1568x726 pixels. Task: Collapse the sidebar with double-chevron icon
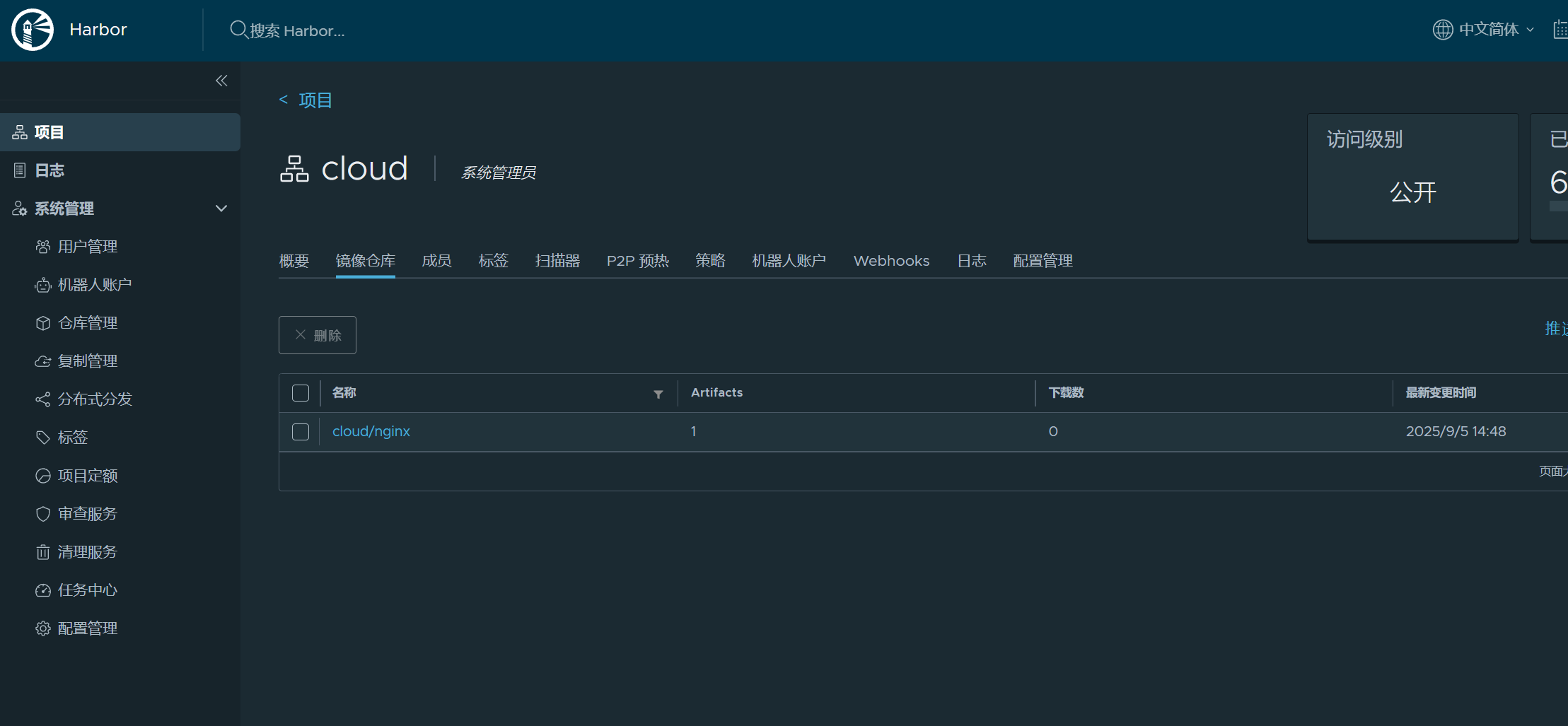click(221, 81)
